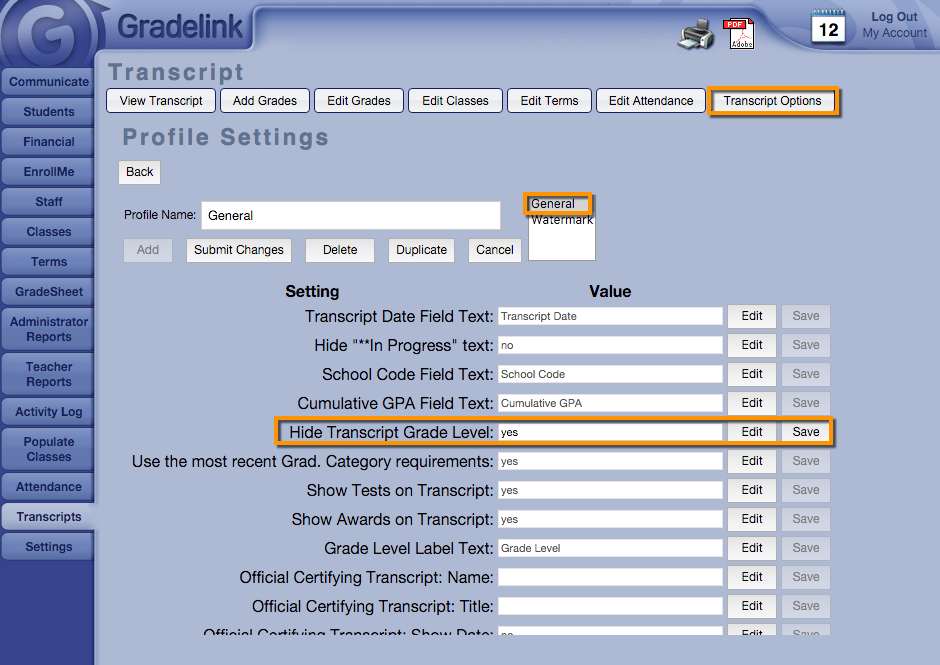The height and width of the screenshot is (665, 940).
Task: Click Submit Changes
Action: (x=239, y=250)
